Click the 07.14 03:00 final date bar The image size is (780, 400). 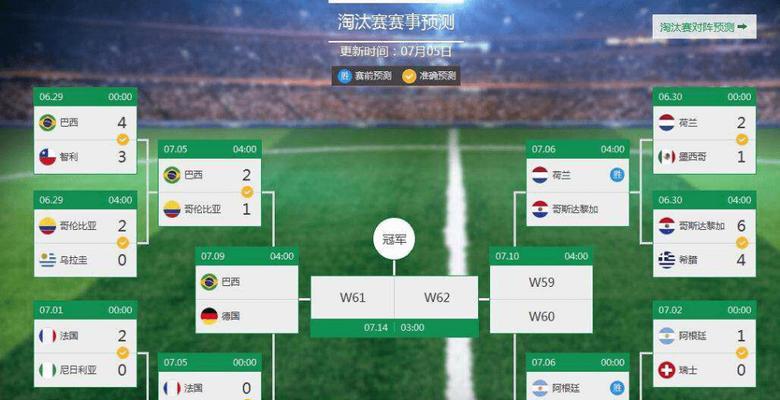click(x=394, y=328)
